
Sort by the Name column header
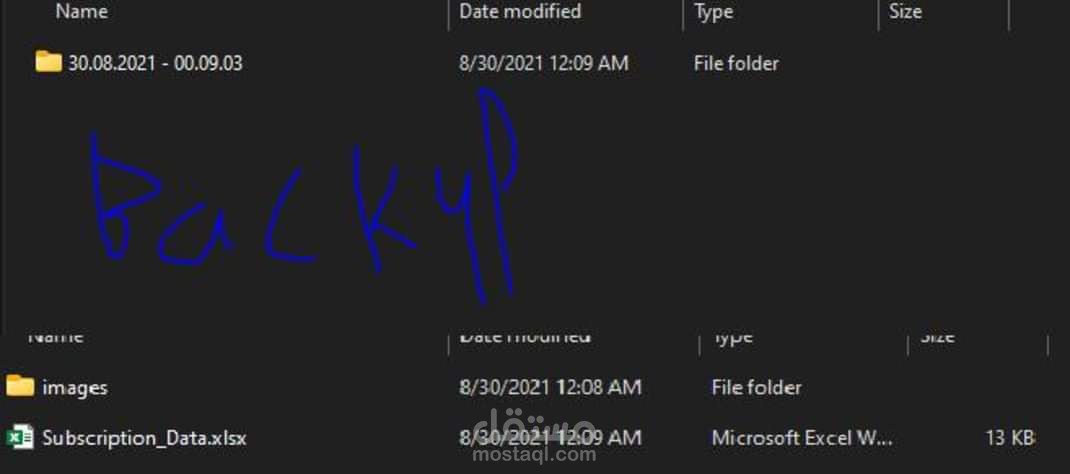[x=81, y=11]
